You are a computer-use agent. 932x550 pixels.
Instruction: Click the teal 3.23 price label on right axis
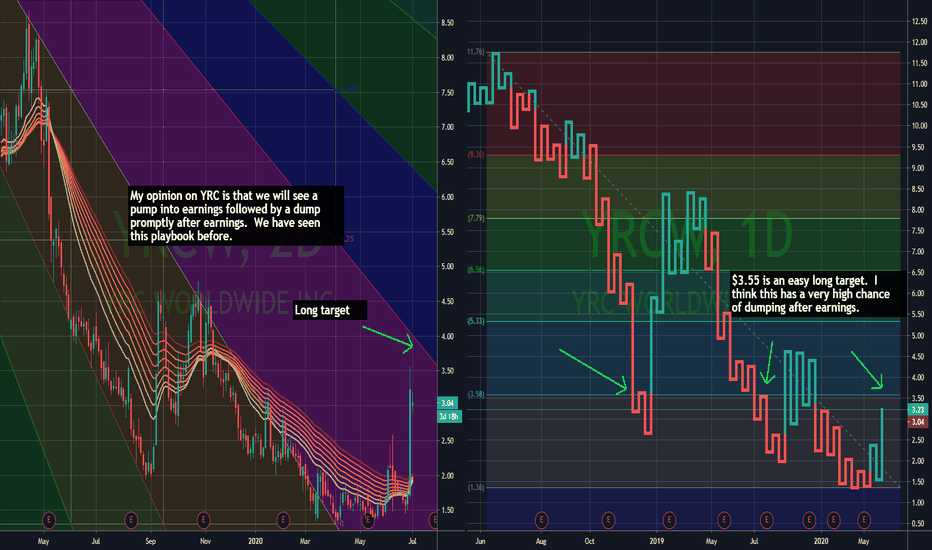(918, 410)
